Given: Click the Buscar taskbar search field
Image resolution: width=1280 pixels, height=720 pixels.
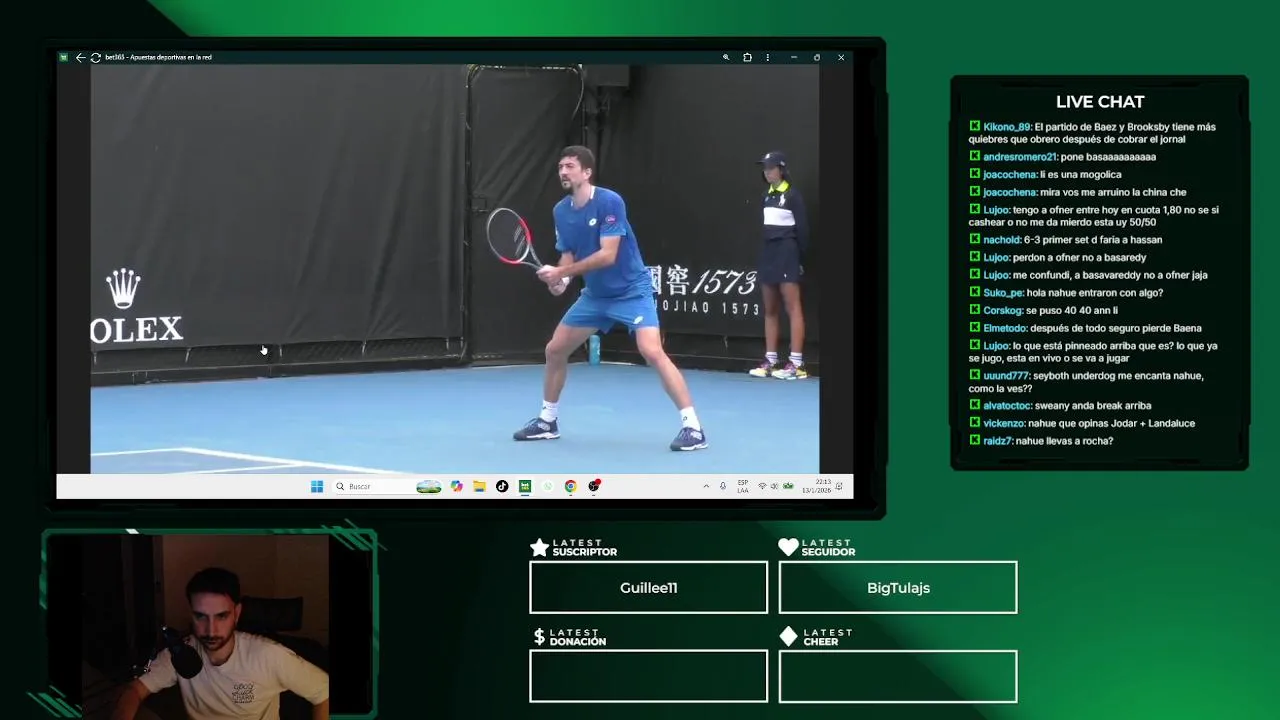Looking at the screenshot, I should point(375,486).
